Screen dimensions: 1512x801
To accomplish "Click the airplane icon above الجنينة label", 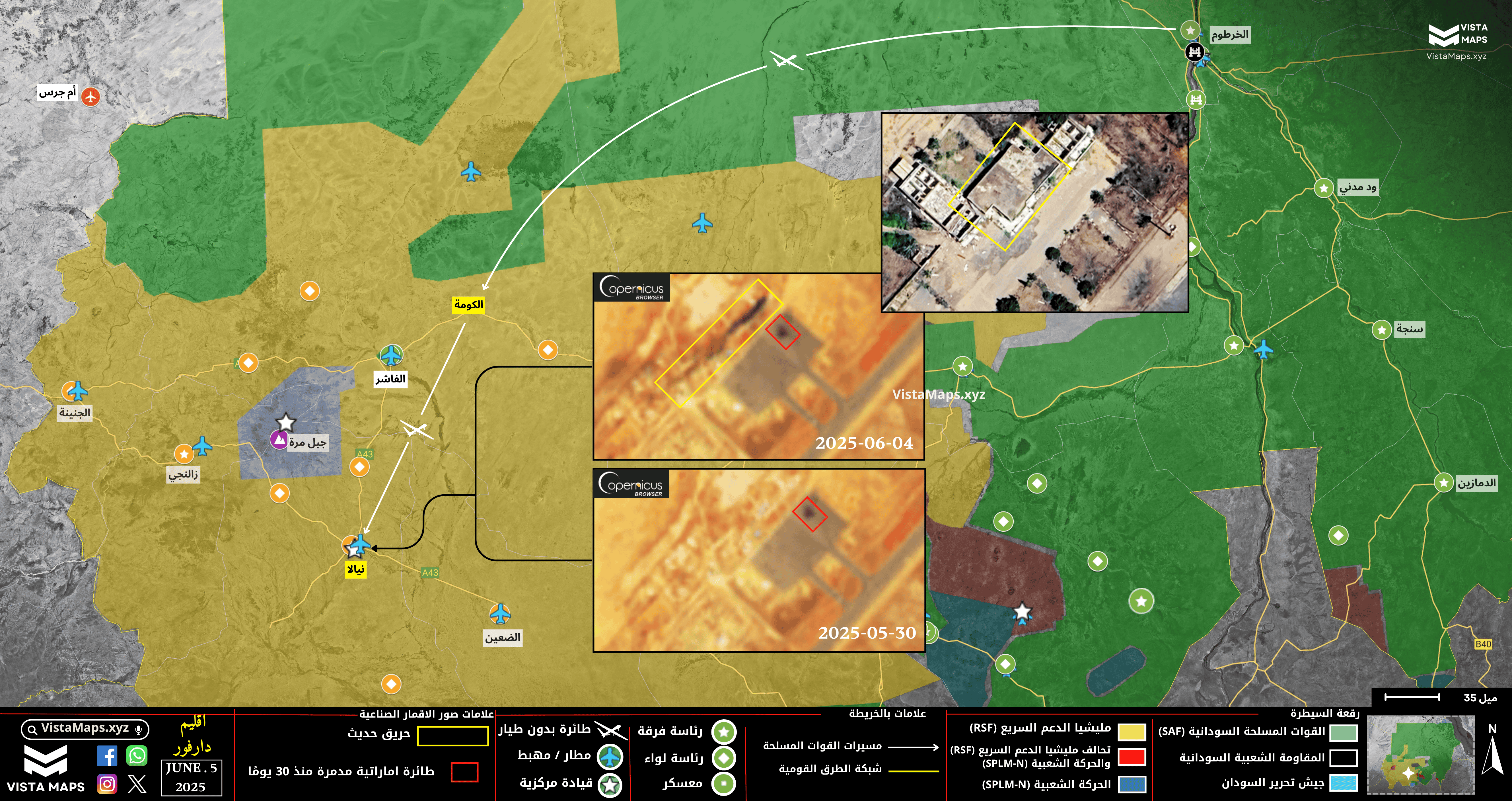I will 77,391.
